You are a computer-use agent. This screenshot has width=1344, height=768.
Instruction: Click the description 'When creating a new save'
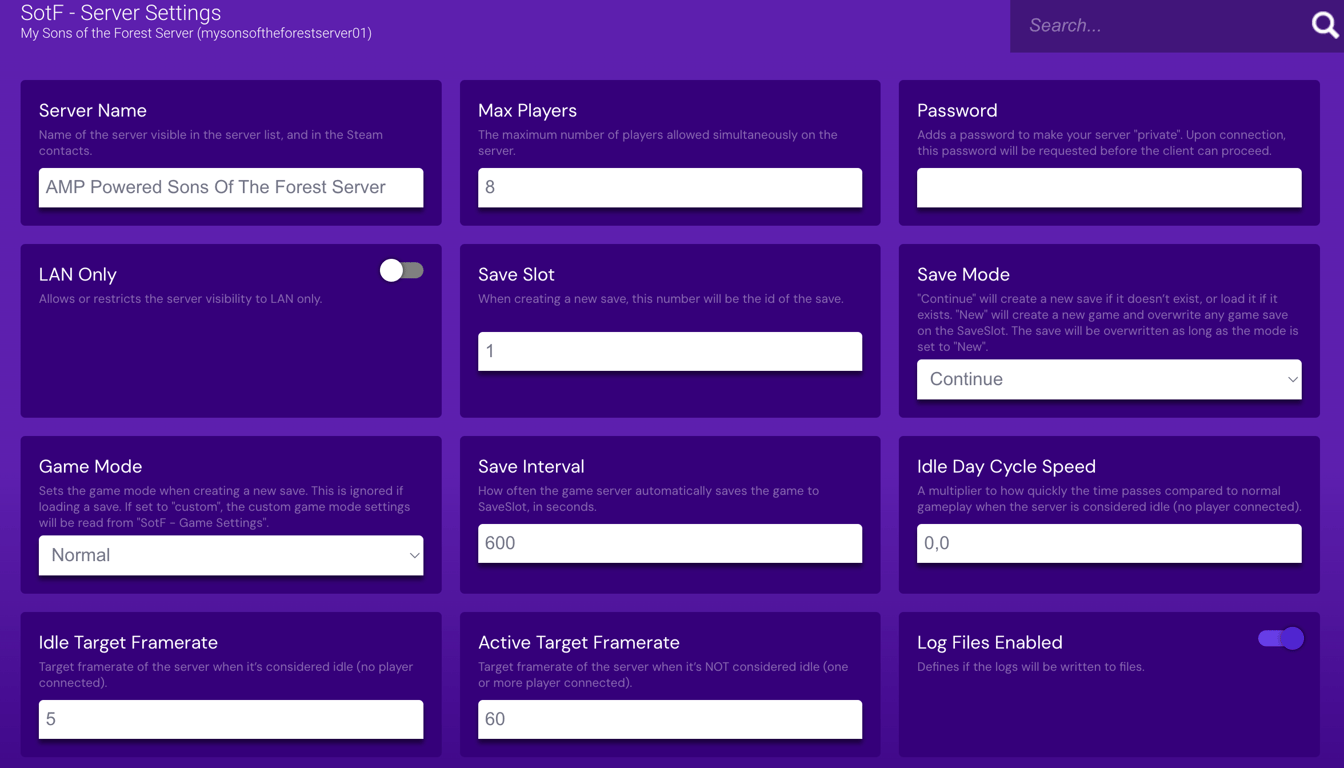tap(661, 299)
